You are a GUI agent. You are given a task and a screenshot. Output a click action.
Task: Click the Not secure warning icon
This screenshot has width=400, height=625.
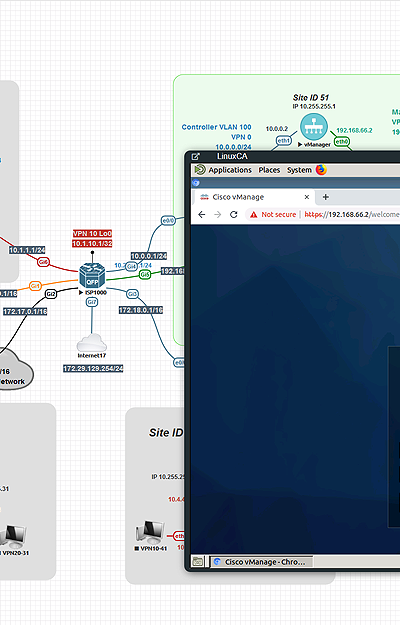(253, 215)
